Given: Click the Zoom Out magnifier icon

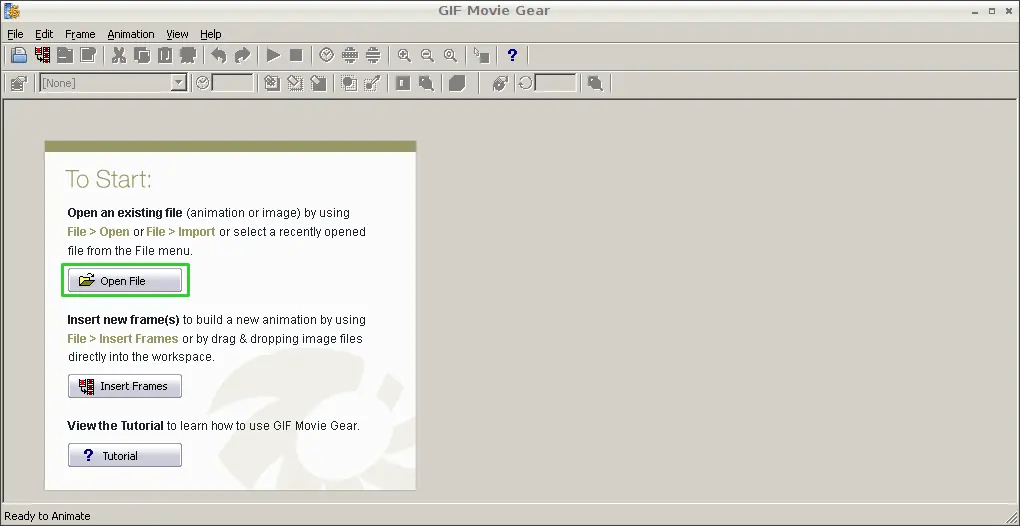Looking at the screenshot, I should 427,55.
